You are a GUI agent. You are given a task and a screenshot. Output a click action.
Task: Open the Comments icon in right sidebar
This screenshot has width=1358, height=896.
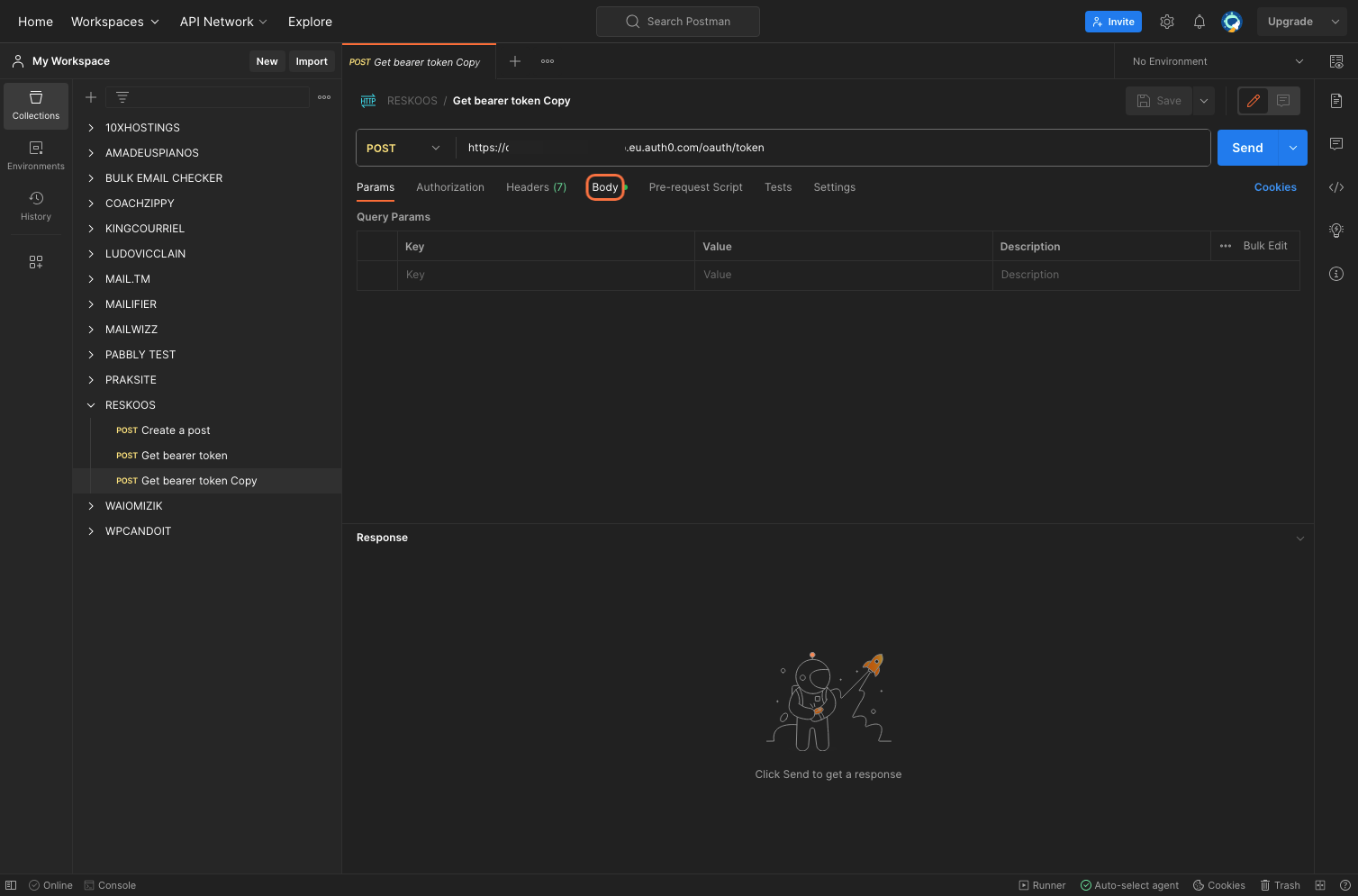tap(1336, 144)
